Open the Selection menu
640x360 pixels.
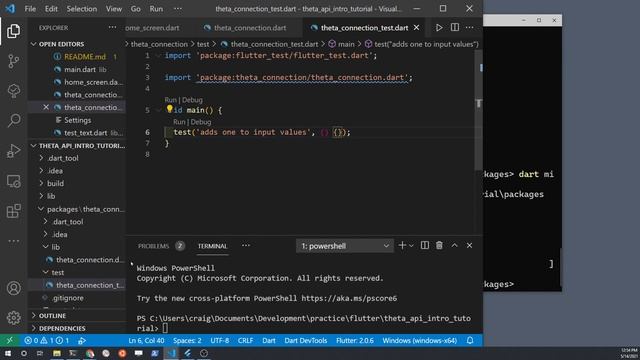[x=82, y=9]
